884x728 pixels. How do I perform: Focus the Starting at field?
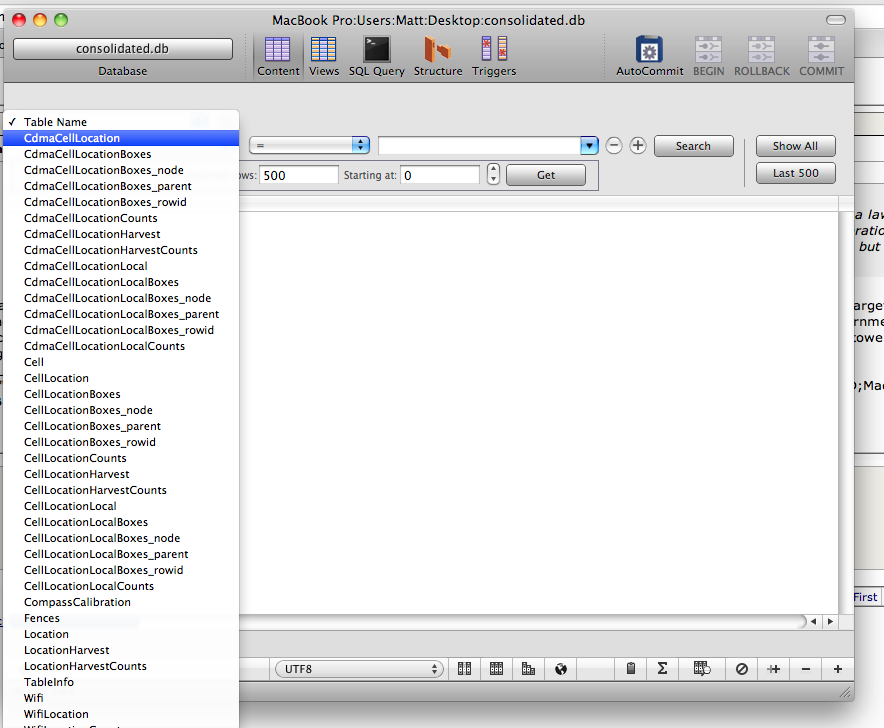[440, 175]
